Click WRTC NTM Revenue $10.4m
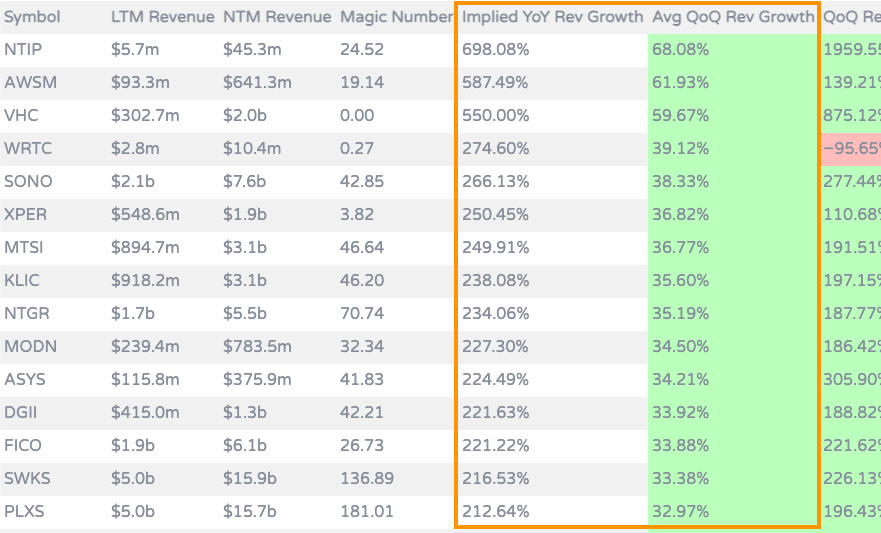881x533 pixels. click(252, 149)
